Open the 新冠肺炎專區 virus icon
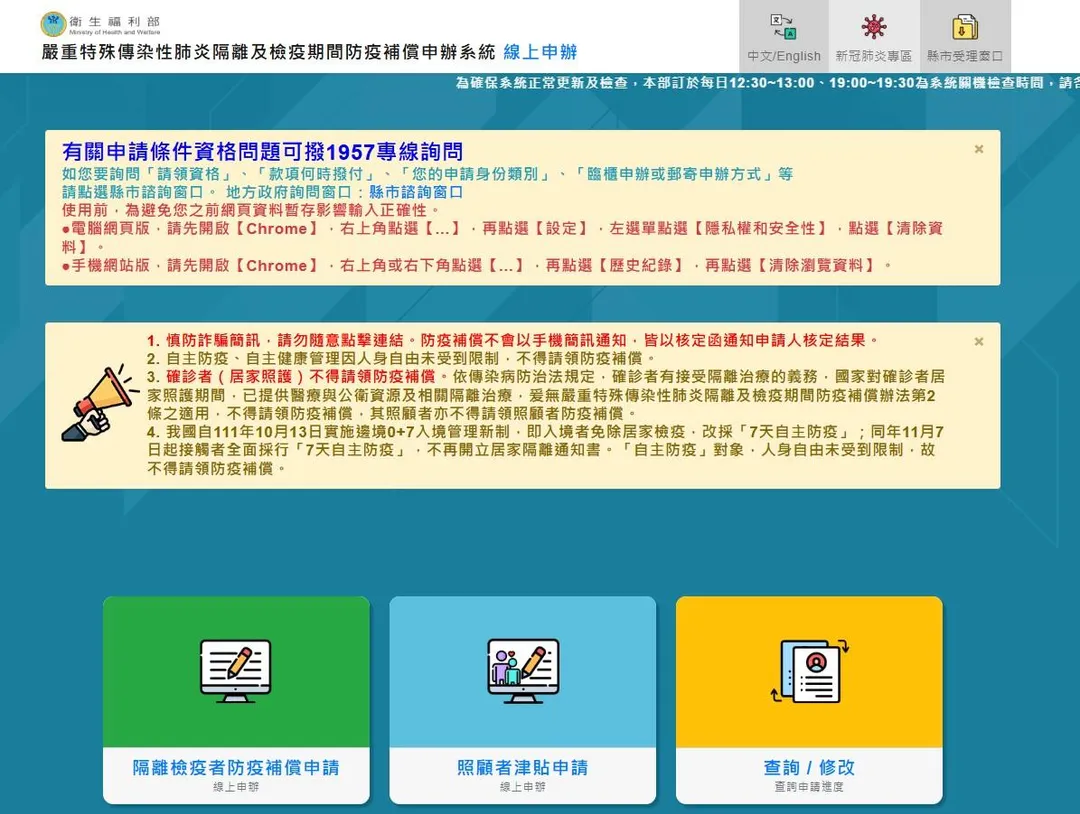 [873, 27]
